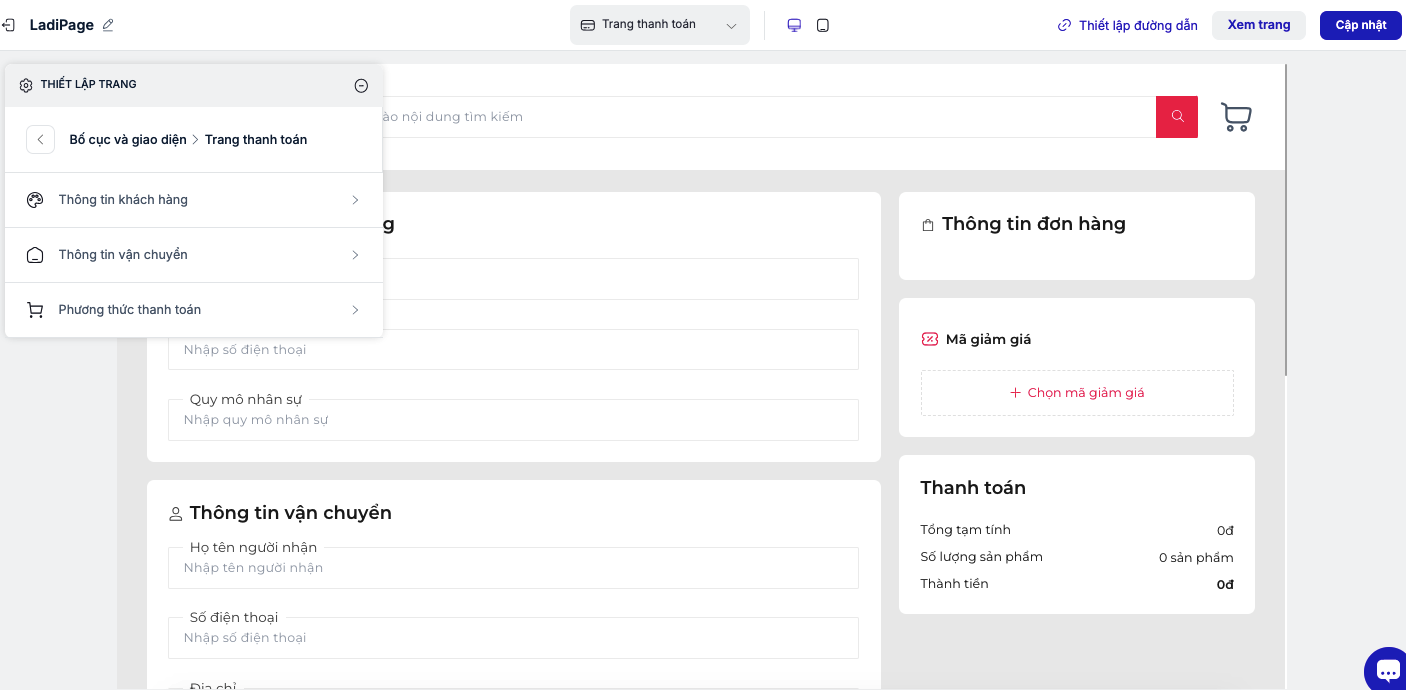Click Thành tiền label
Screen dimensions: 1406x690
(955, 584)
